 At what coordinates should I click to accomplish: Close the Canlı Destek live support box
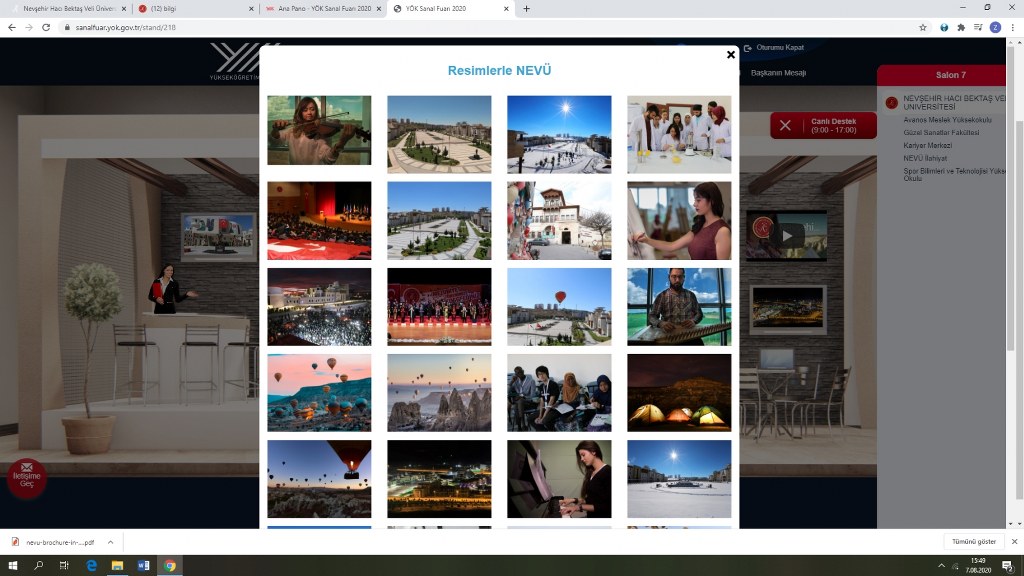785,125
